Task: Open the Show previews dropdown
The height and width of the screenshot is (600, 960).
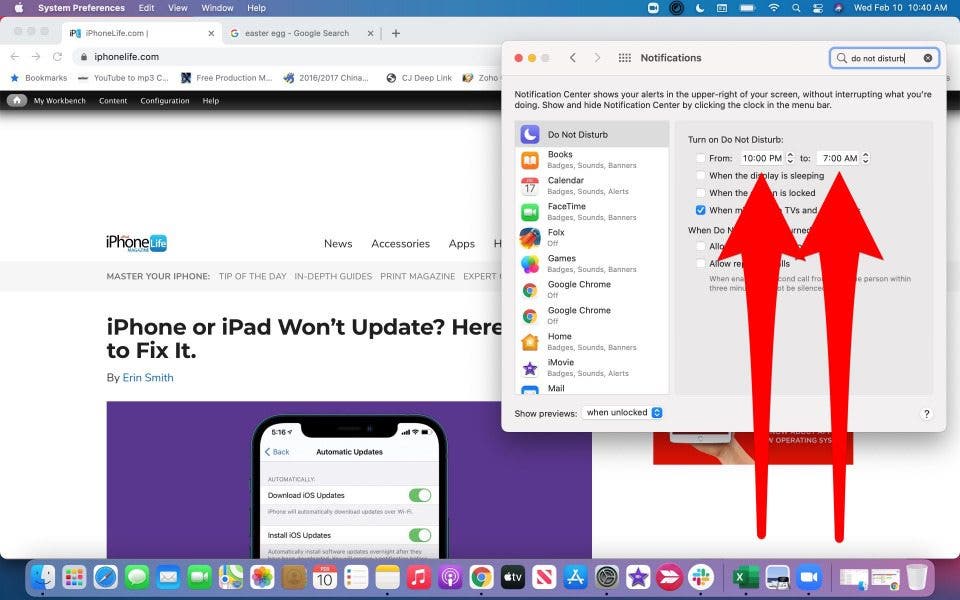Action: tap(623, 413)
